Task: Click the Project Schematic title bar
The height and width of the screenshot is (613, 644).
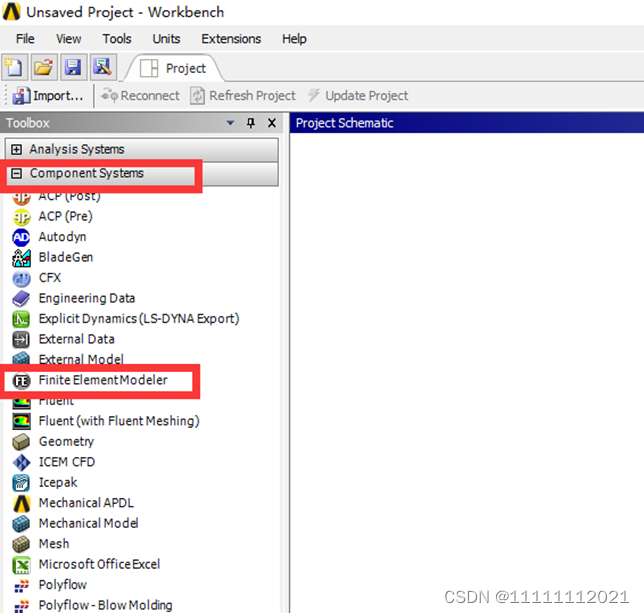Action: click(x=467, y=123)
